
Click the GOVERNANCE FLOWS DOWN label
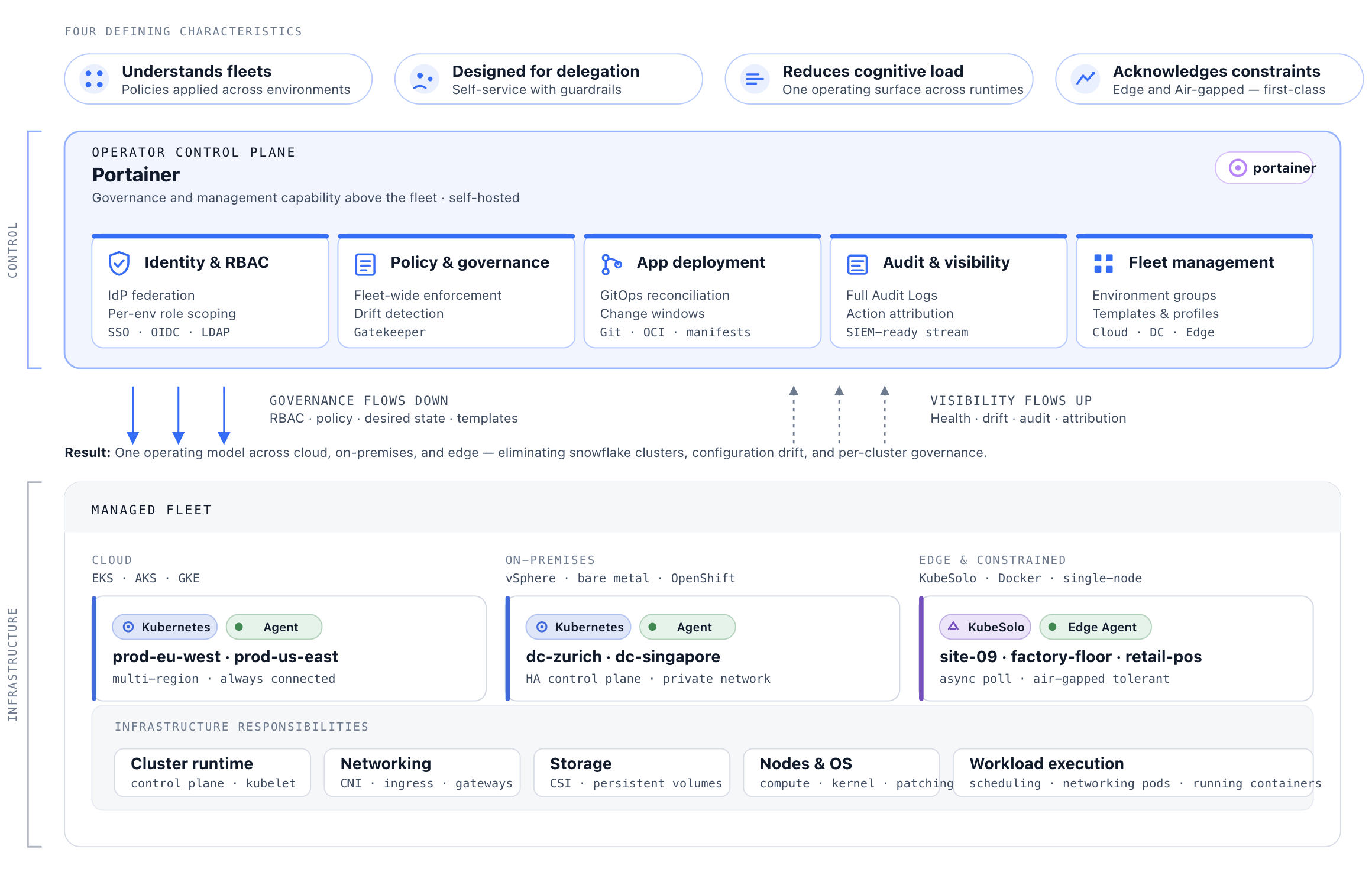[359, 400]
